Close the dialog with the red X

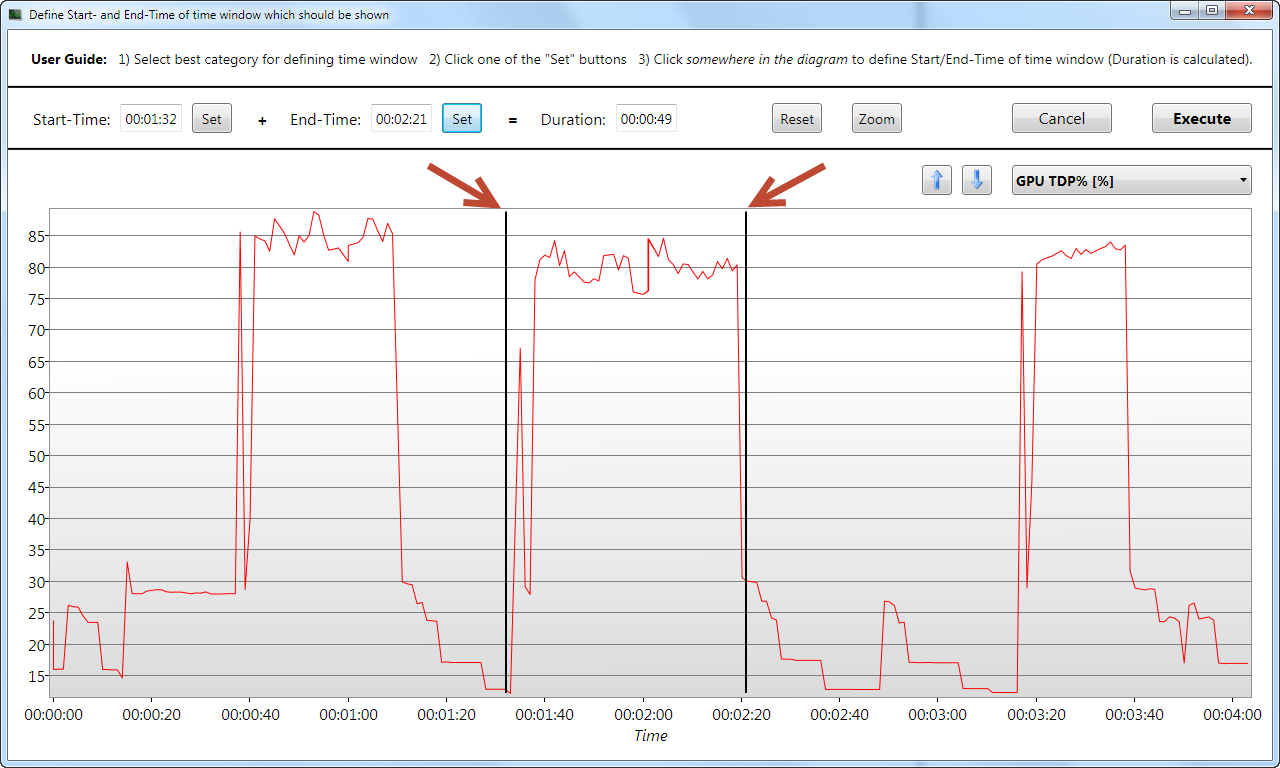[1247, 11]
